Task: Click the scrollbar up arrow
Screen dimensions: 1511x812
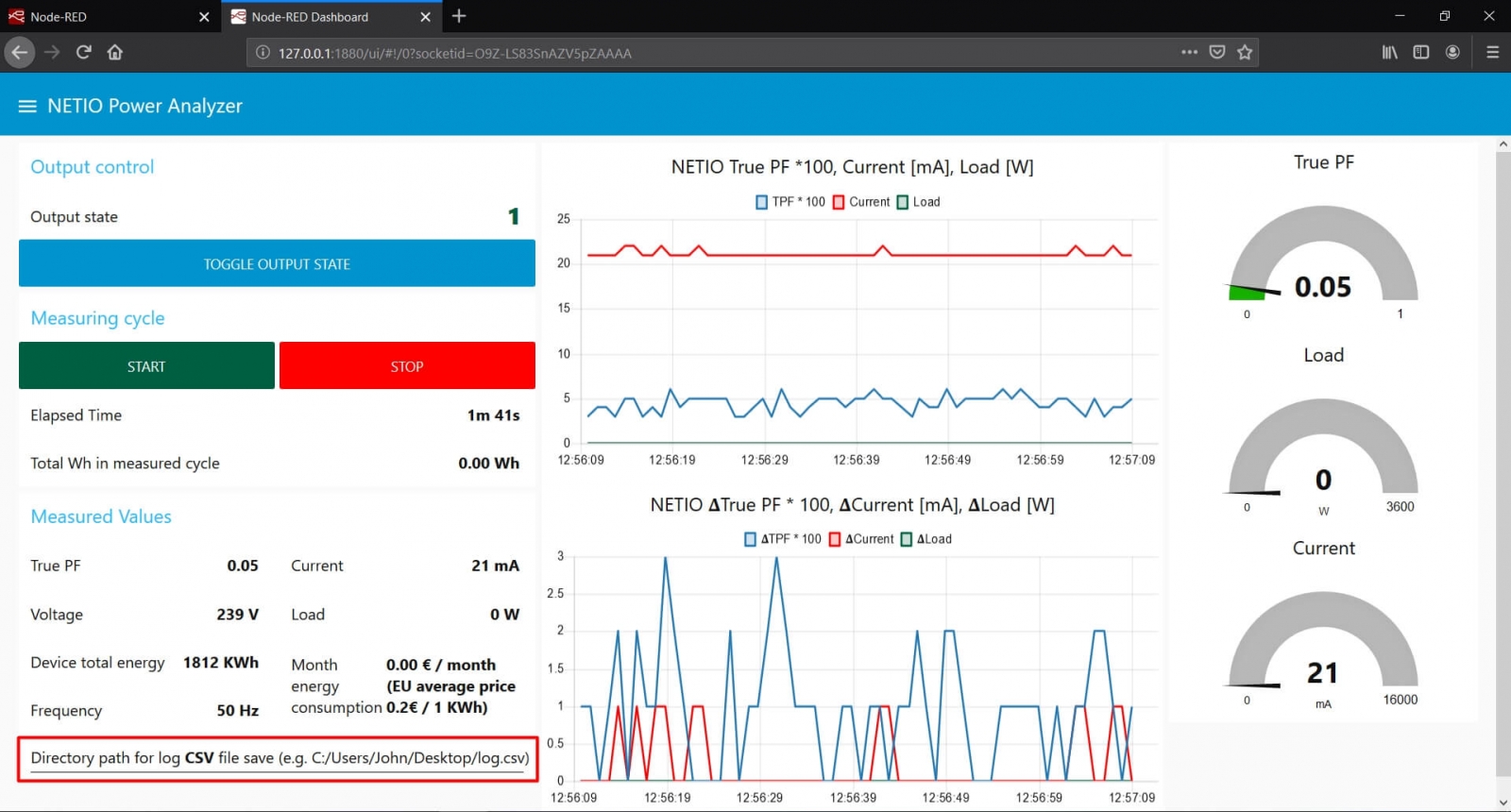Action: 1503,144
